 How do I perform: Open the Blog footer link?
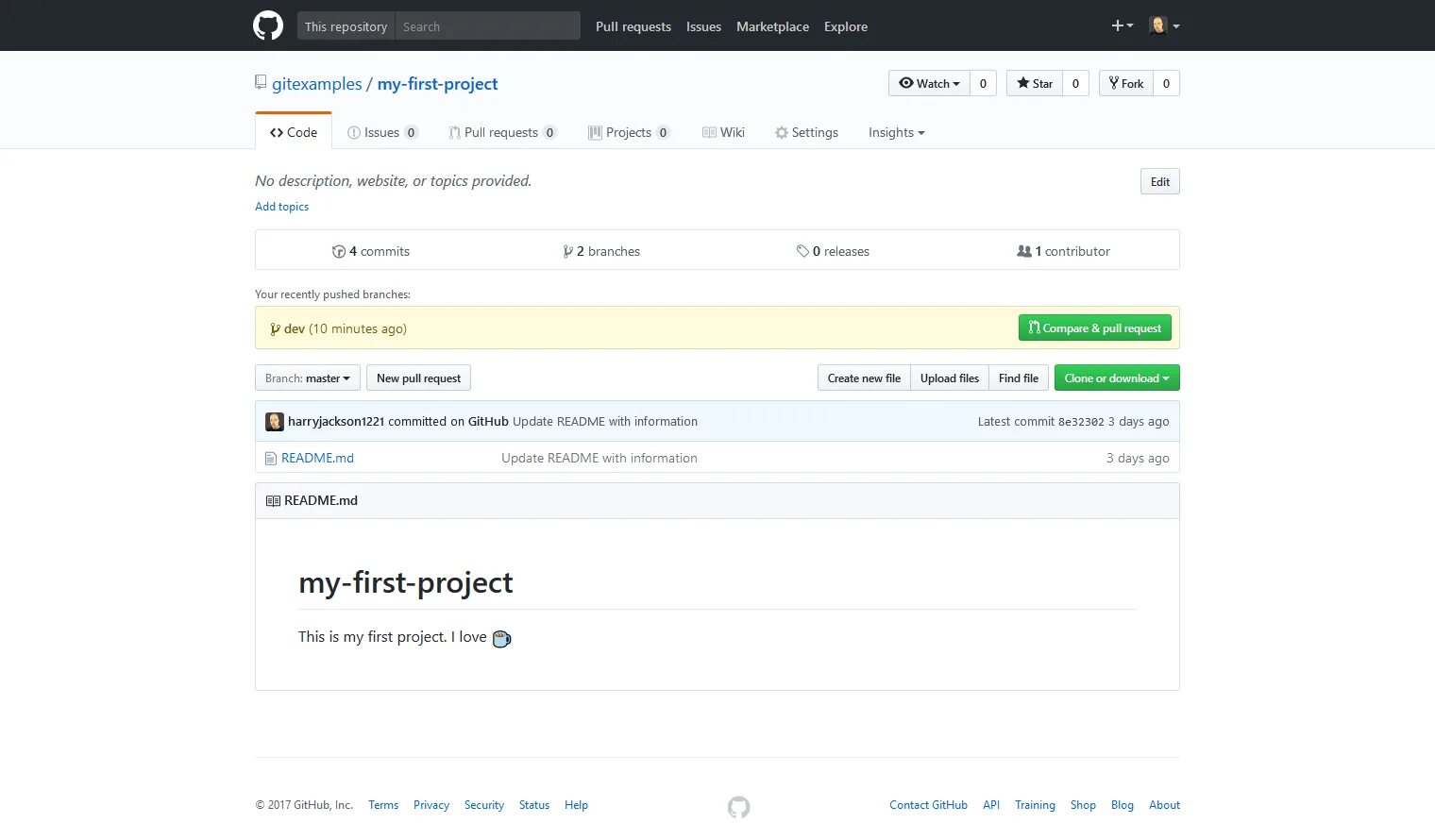click(1123, 805)
